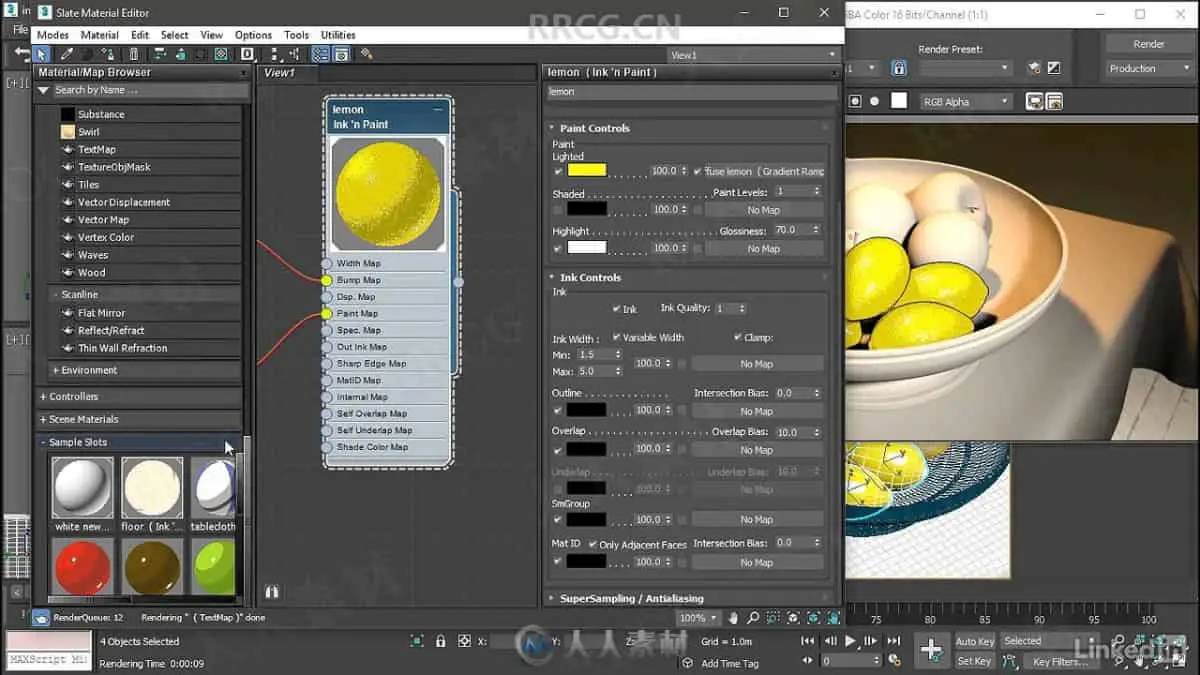
Task: Click the yellow Lighted color swatch
Action: click(586, 171)
